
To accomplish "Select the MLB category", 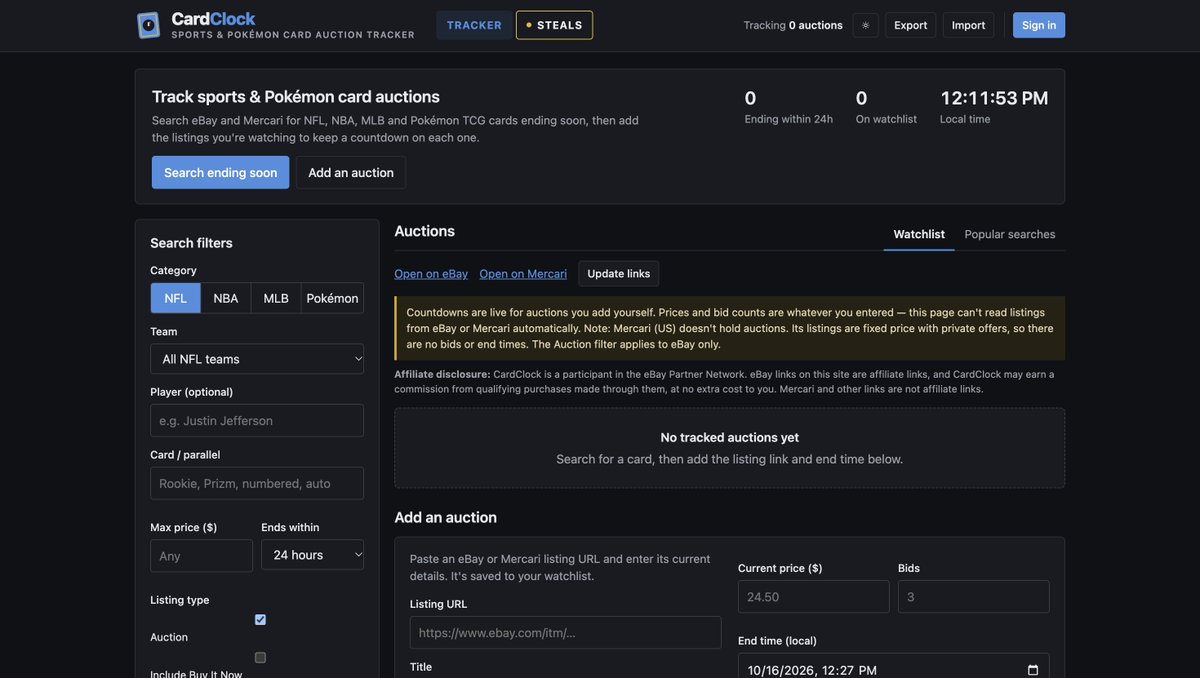I will coord(276,298).
